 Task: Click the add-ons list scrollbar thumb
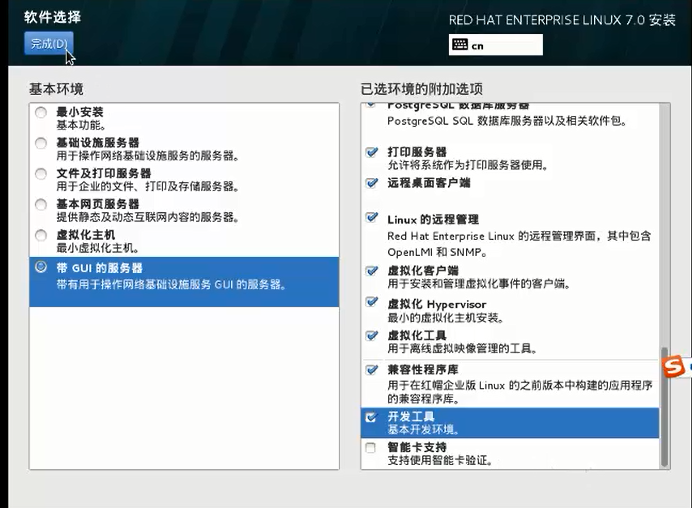[x=664, y=407]
